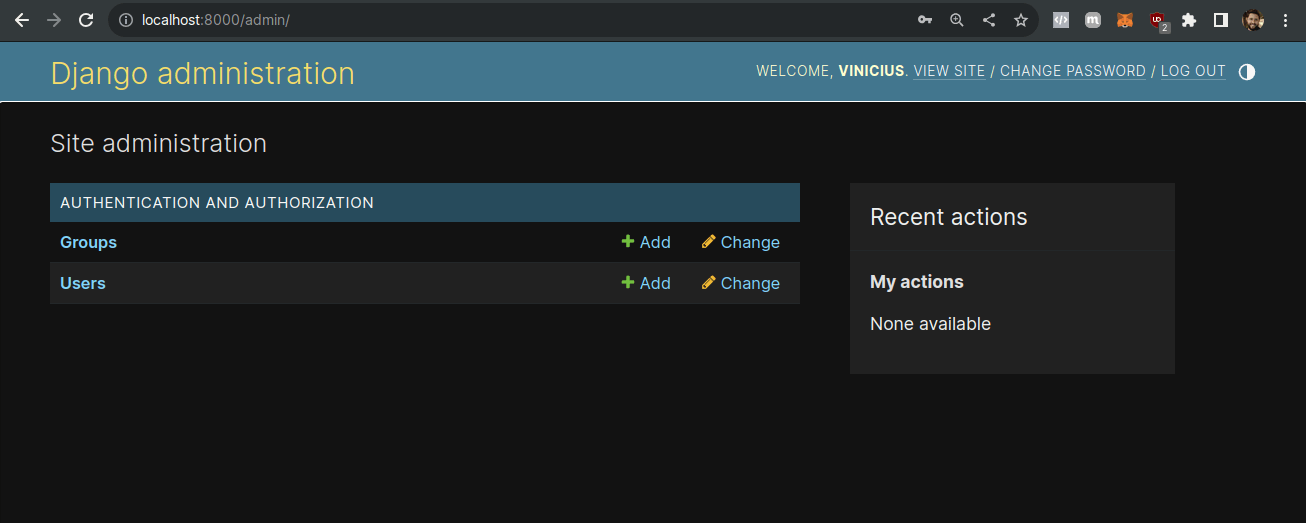1306x523 pixels.
Task: Click the Log Out link
Action: coord(1193,71)
